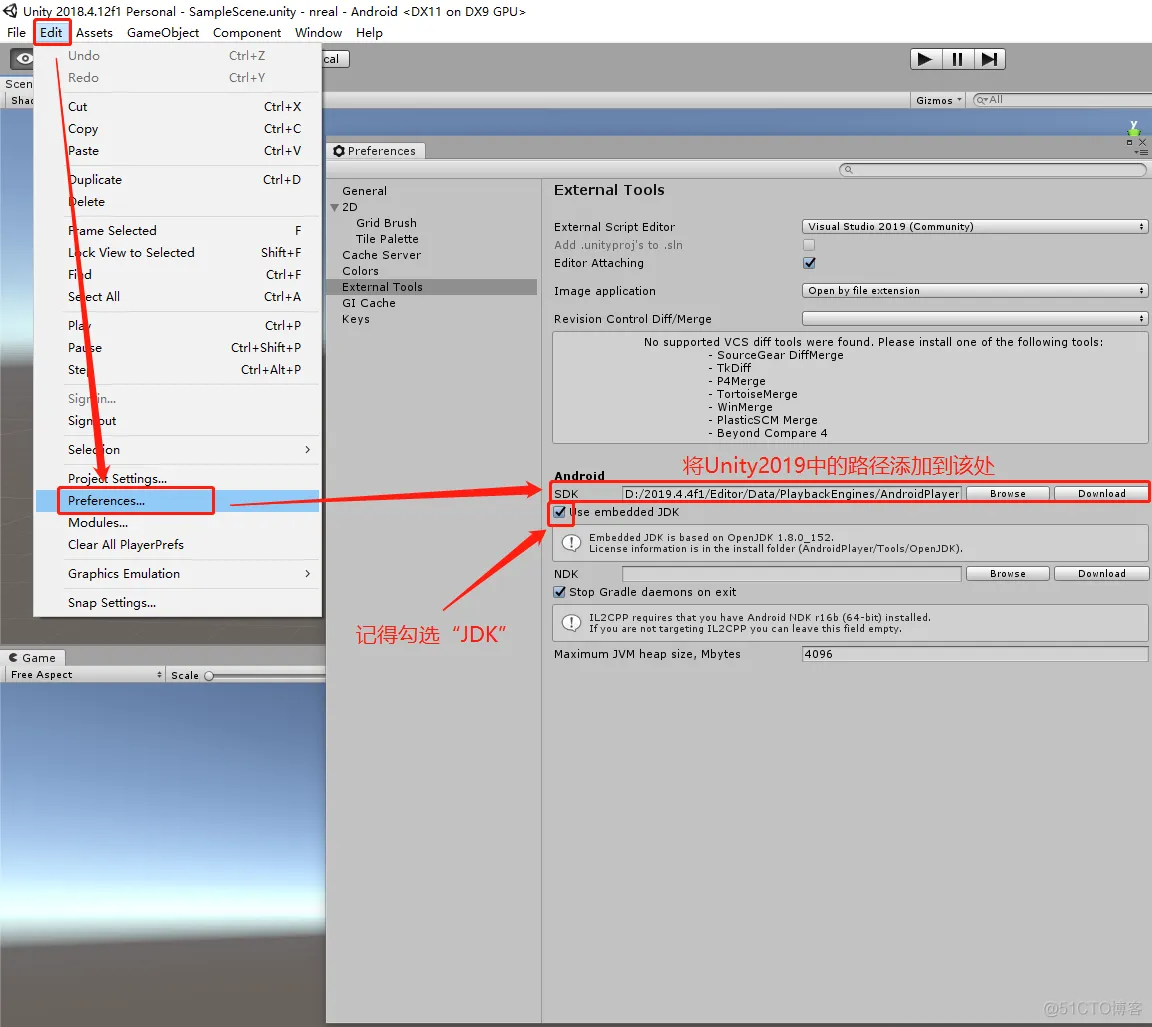Toggle Stop Gradle daemons on exit
Viewport: 1152px width, 1027px height.
click(560, 592)
